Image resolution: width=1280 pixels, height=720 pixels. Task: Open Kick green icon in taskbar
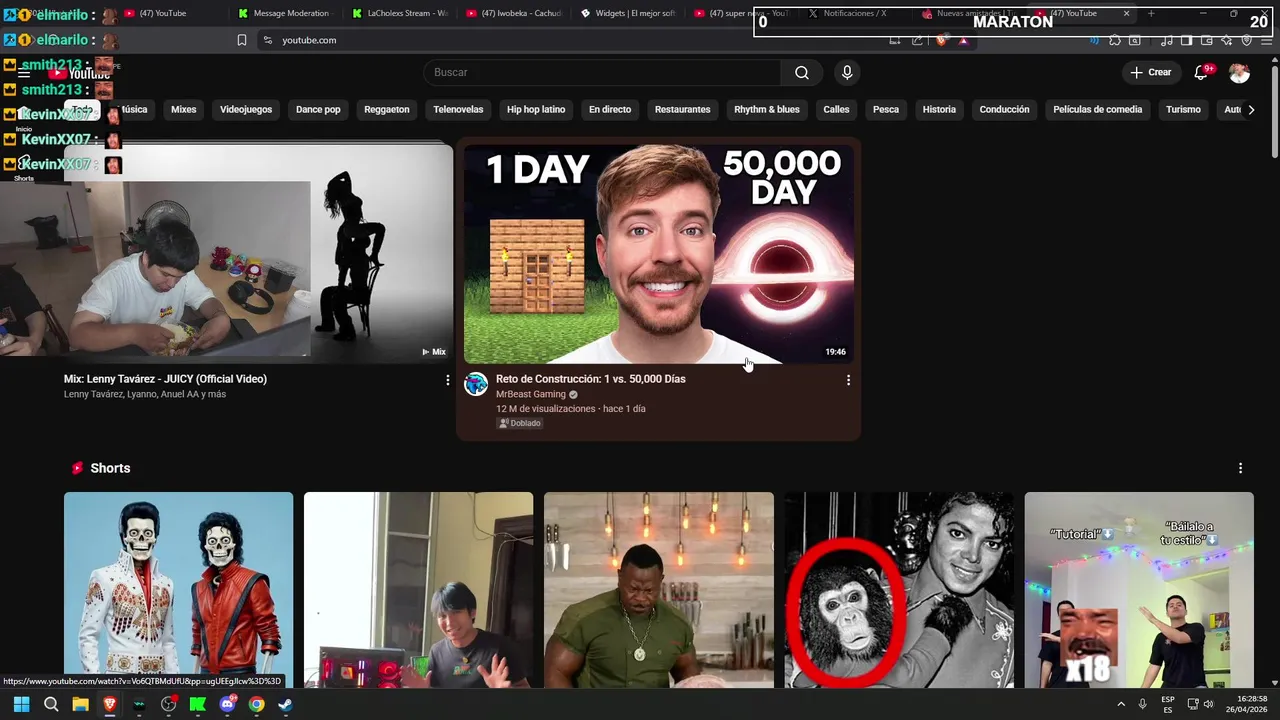tap(198, 704)
